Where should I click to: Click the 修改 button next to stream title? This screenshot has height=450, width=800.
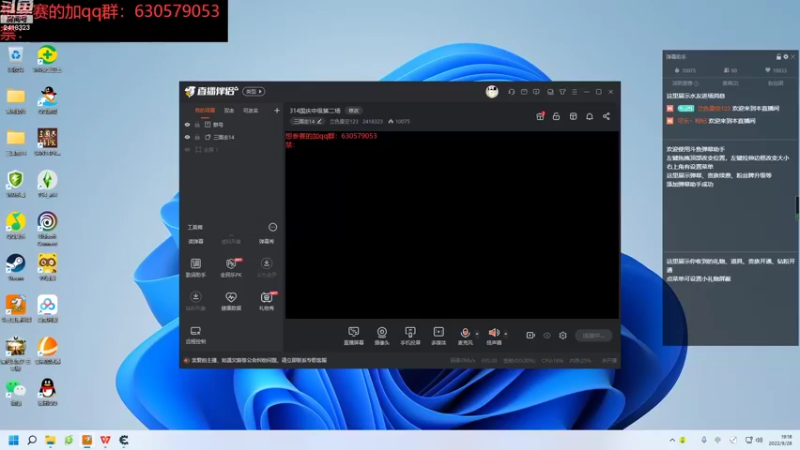point(354,110)
